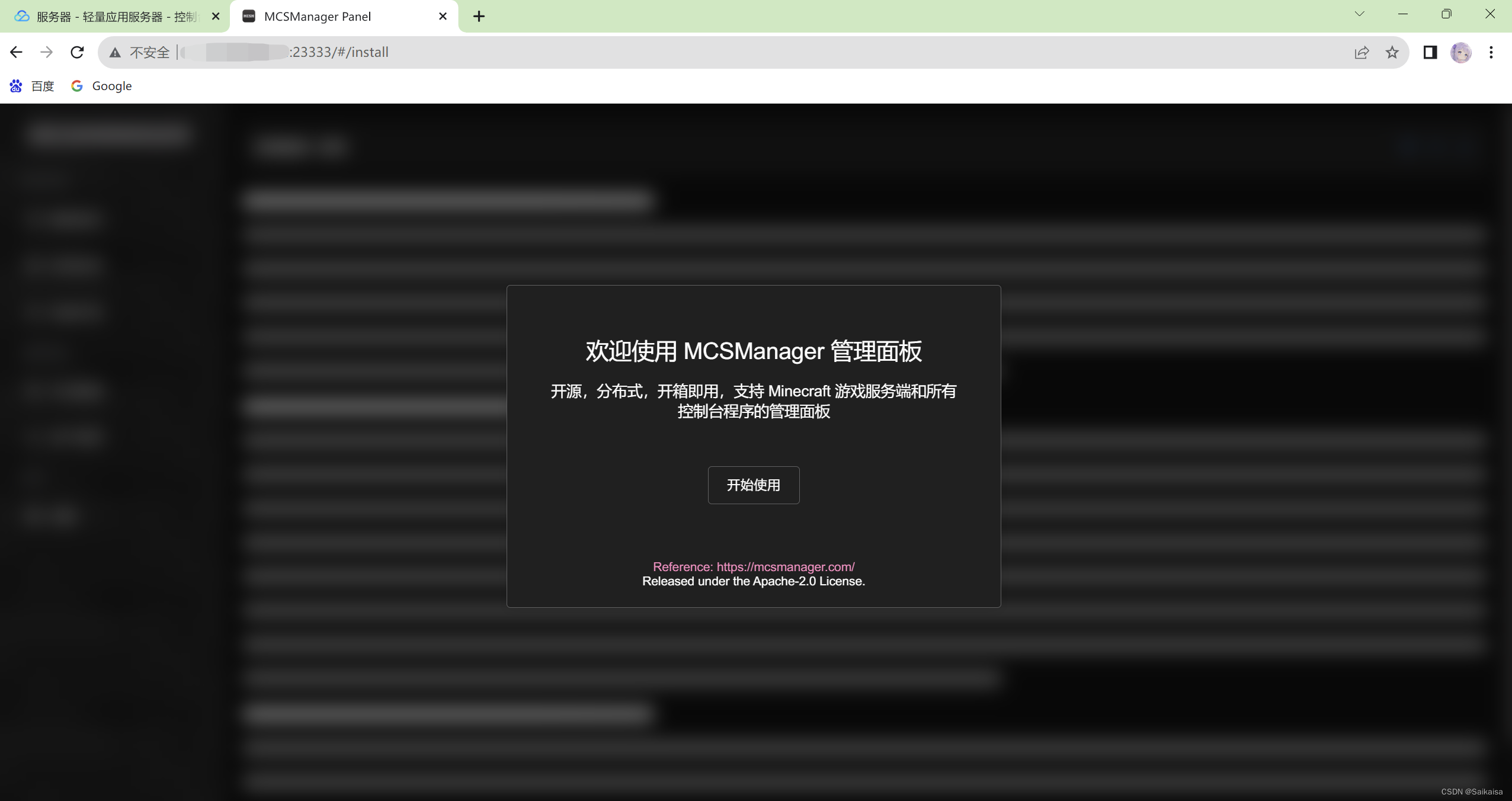Bookmark this page with the star icon

click(x=1392, y=52)
